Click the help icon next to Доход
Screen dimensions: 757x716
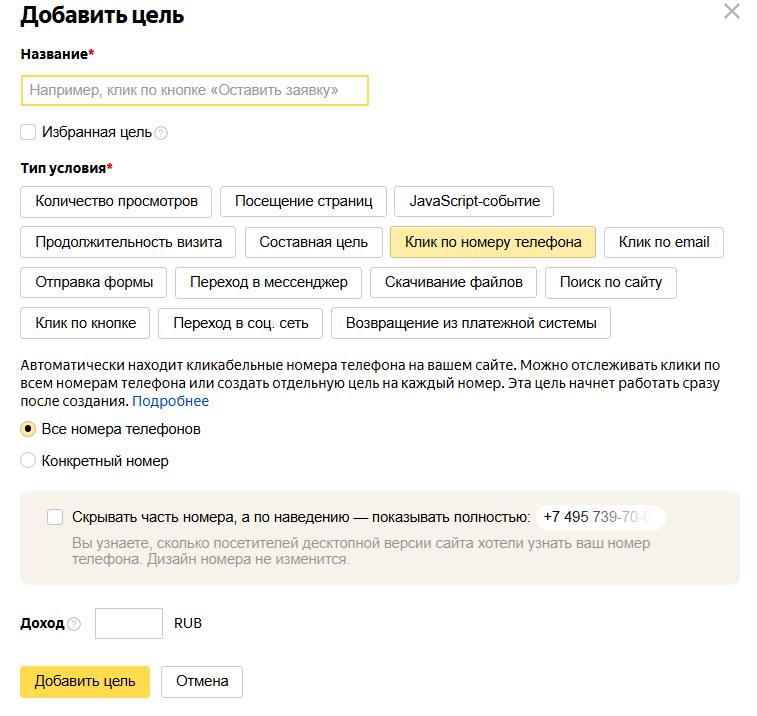pos(74,624)
